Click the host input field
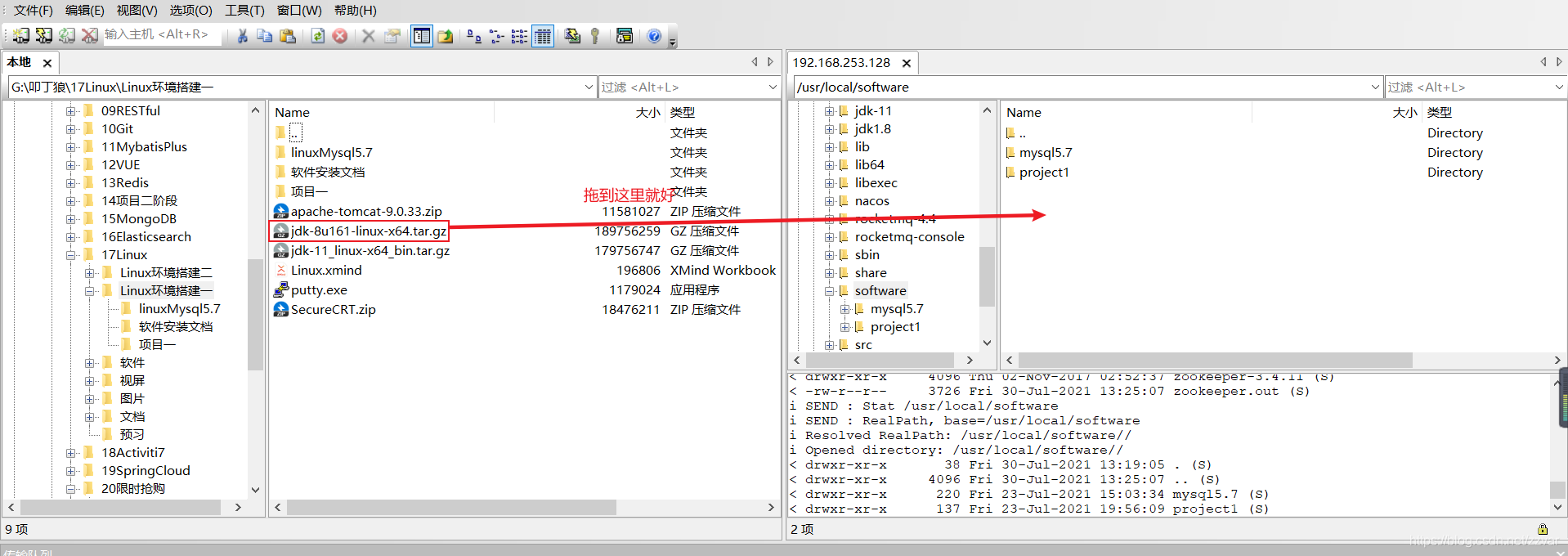Image resolution: width=1568 pixels, height=556 pixels. point(161,34)
